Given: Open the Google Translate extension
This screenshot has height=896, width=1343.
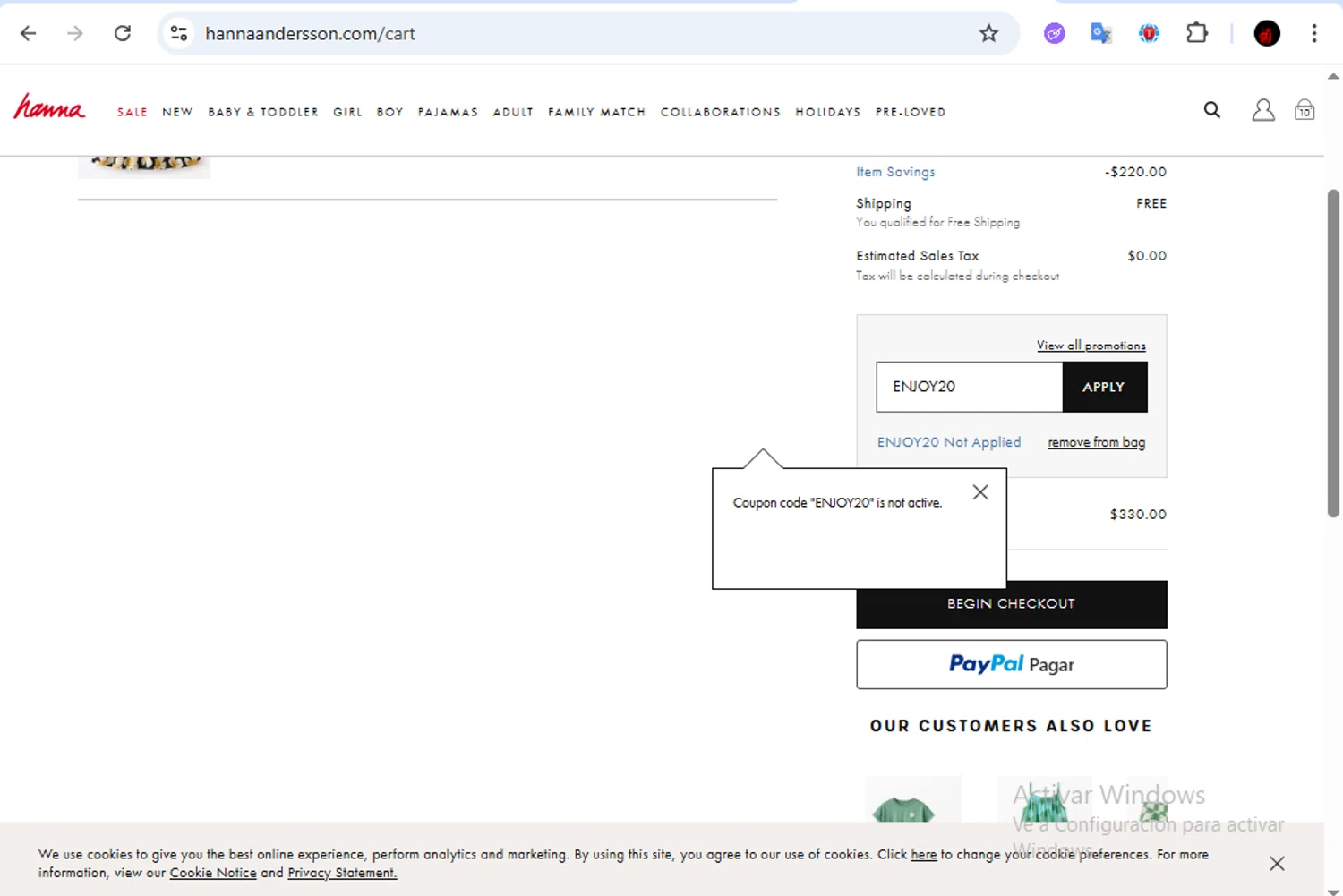Looking at the screenshot, I should click(1101, 34).
